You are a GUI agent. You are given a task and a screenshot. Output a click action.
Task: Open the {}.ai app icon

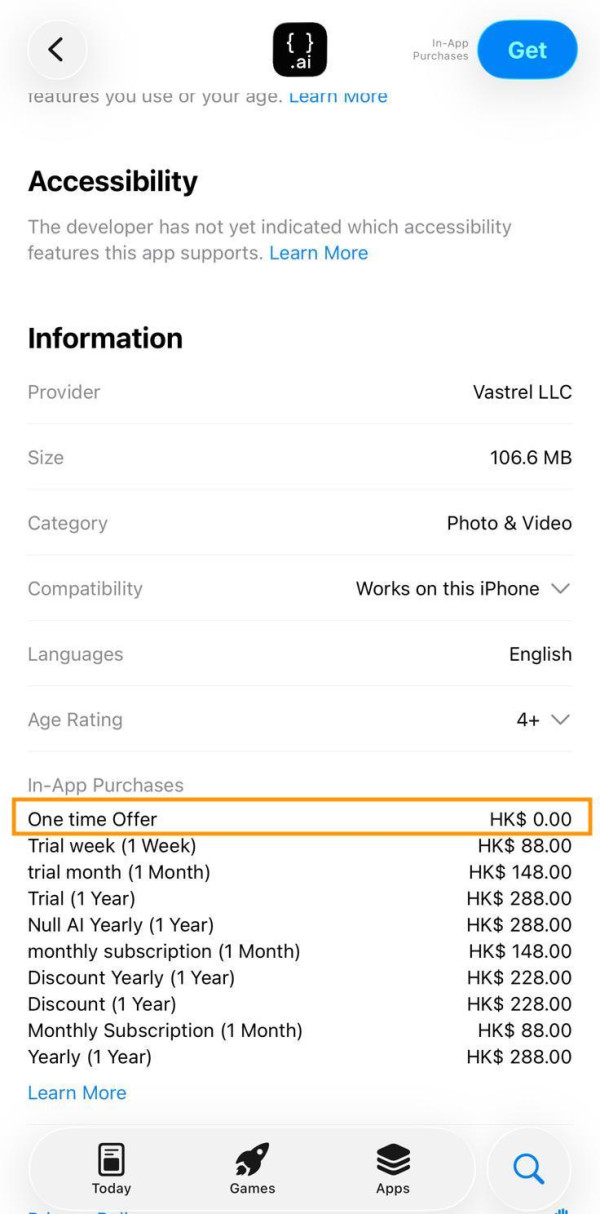[x=299, y=47]
